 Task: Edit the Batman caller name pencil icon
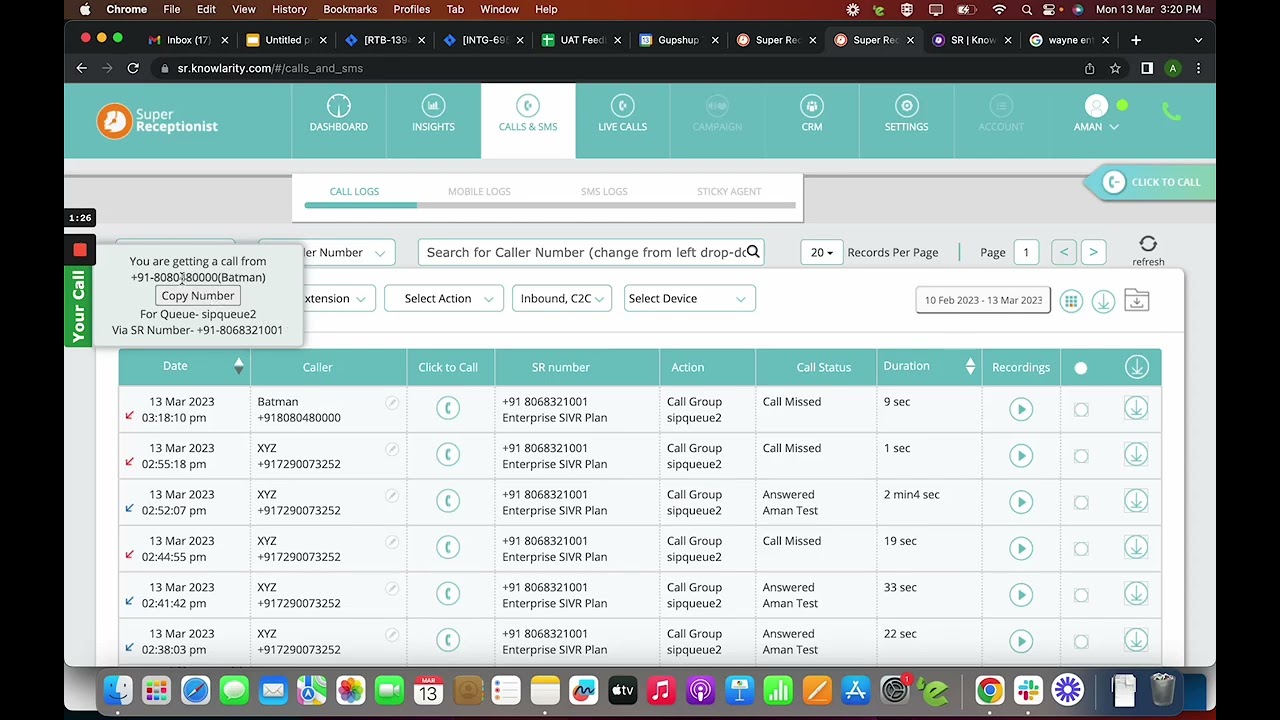(392, 403)
